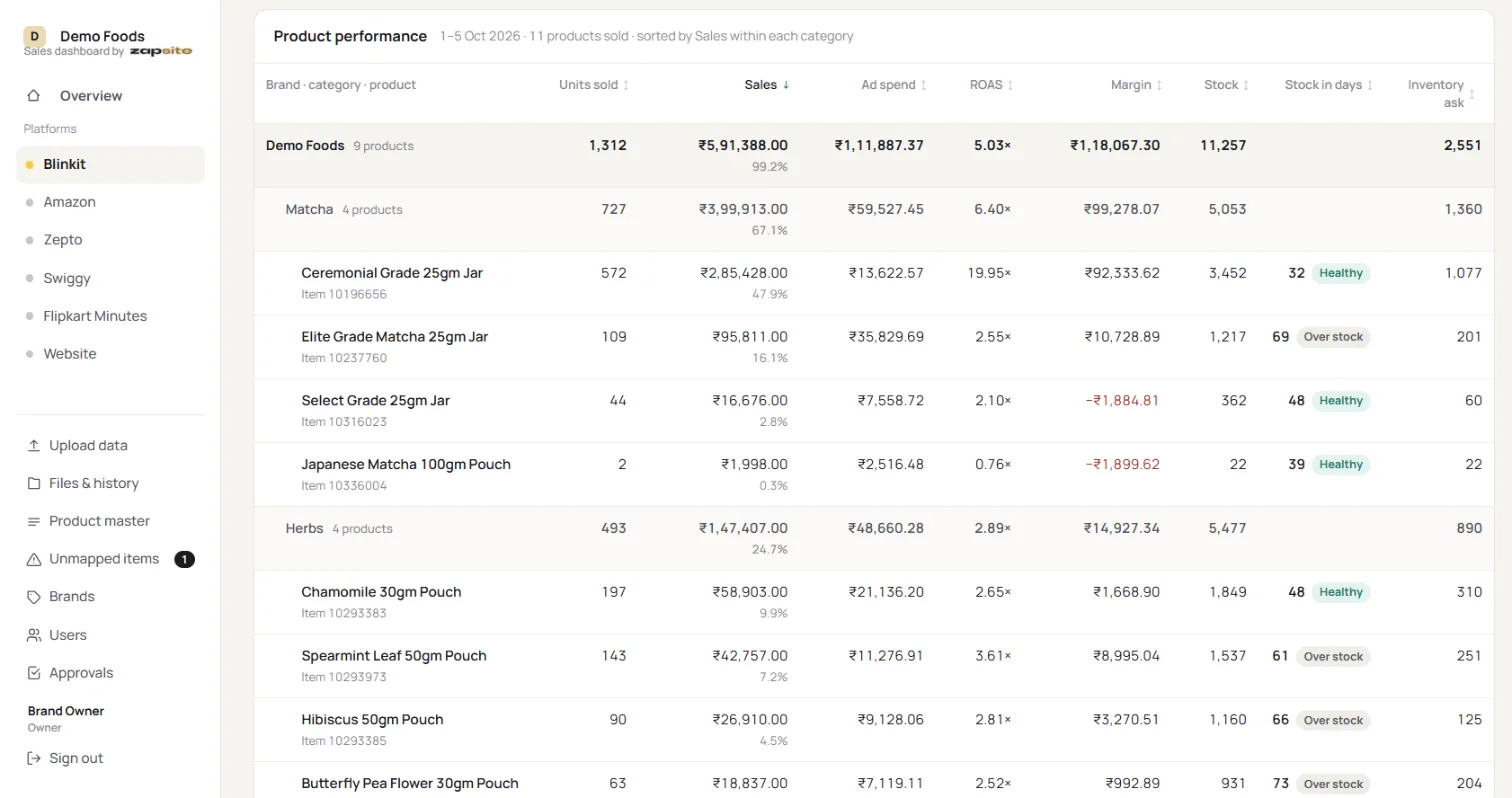Sort by Ad spend column
The height and width of the screenshot is (798, 1512).
(x=894, y=85)
